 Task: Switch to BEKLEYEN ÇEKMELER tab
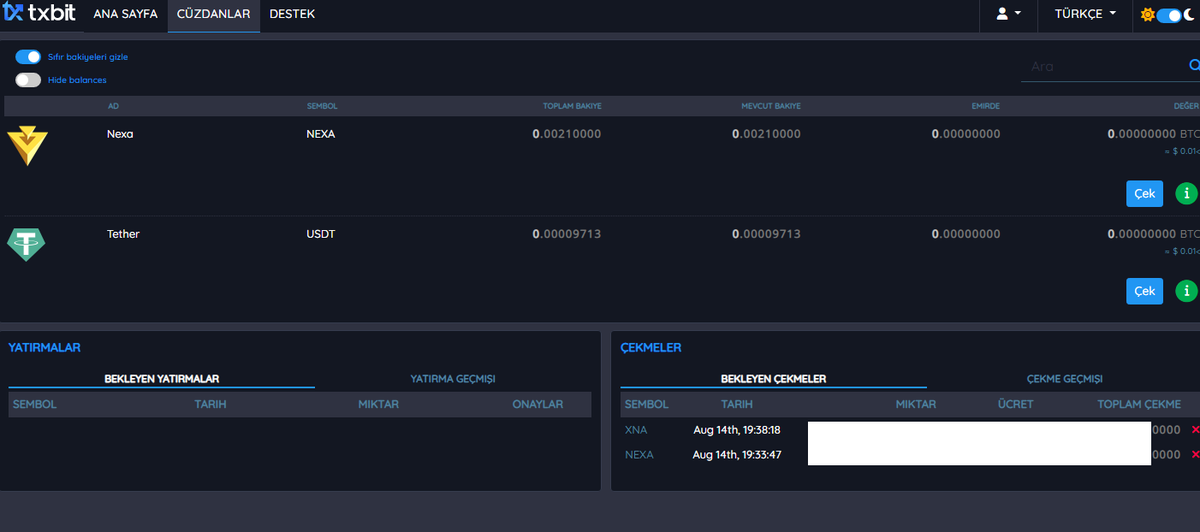773,379
